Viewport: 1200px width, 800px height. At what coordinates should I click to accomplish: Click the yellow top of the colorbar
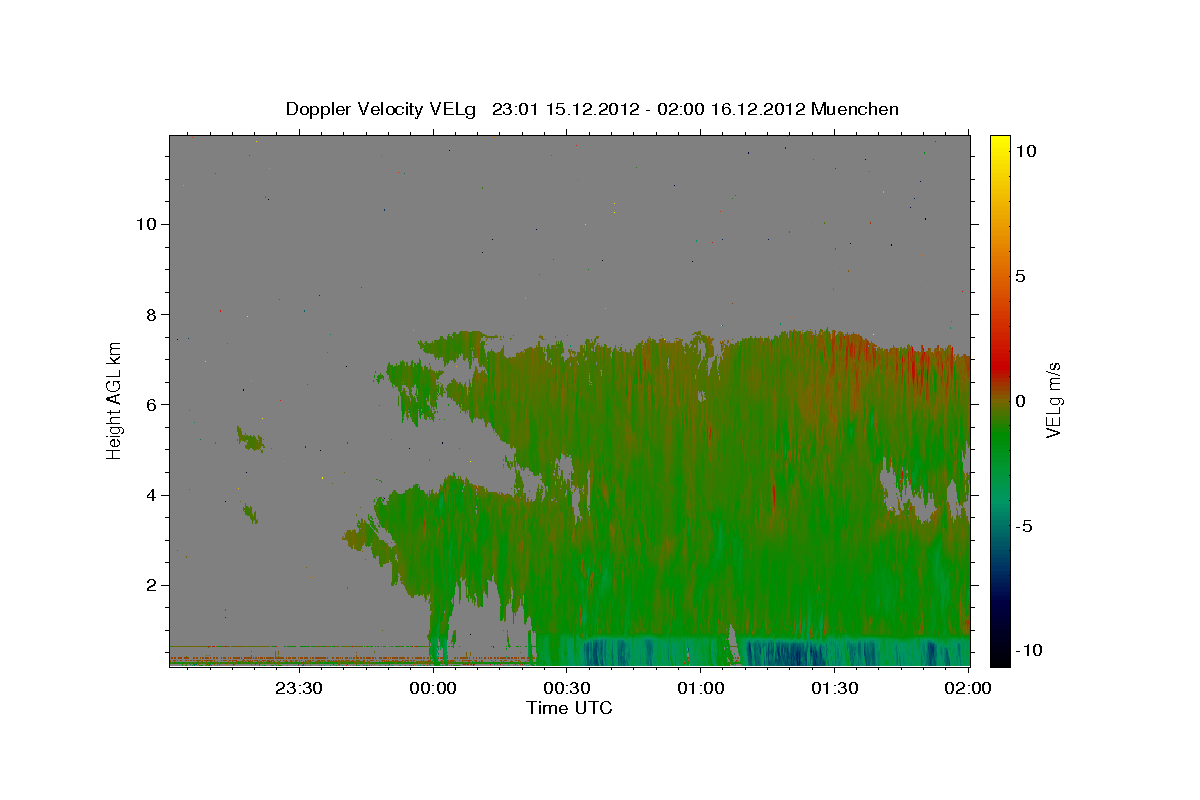tap(1000, 142)
